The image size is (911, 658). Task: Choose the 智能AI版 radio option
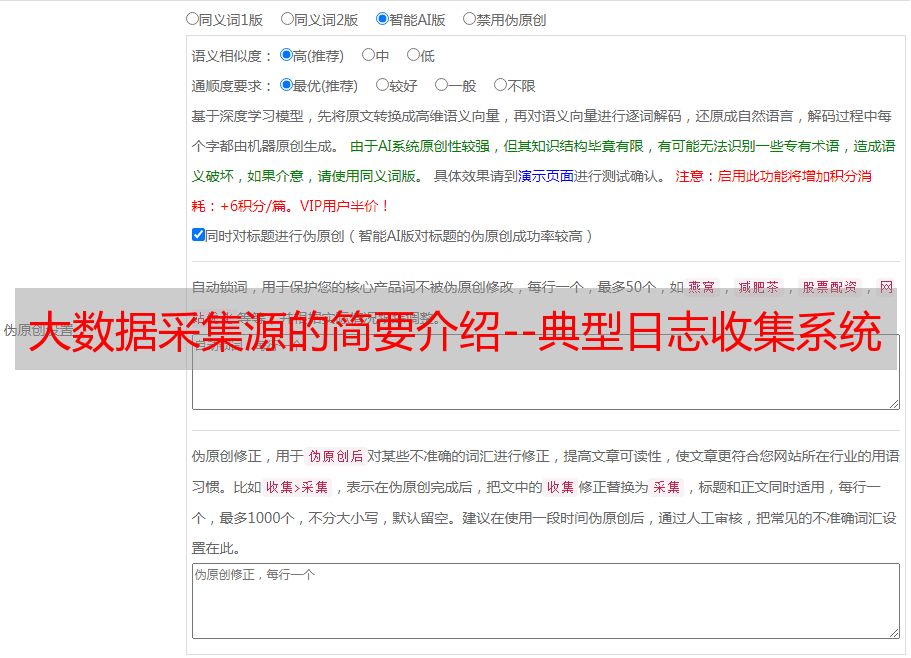click(x=382, y=19)
